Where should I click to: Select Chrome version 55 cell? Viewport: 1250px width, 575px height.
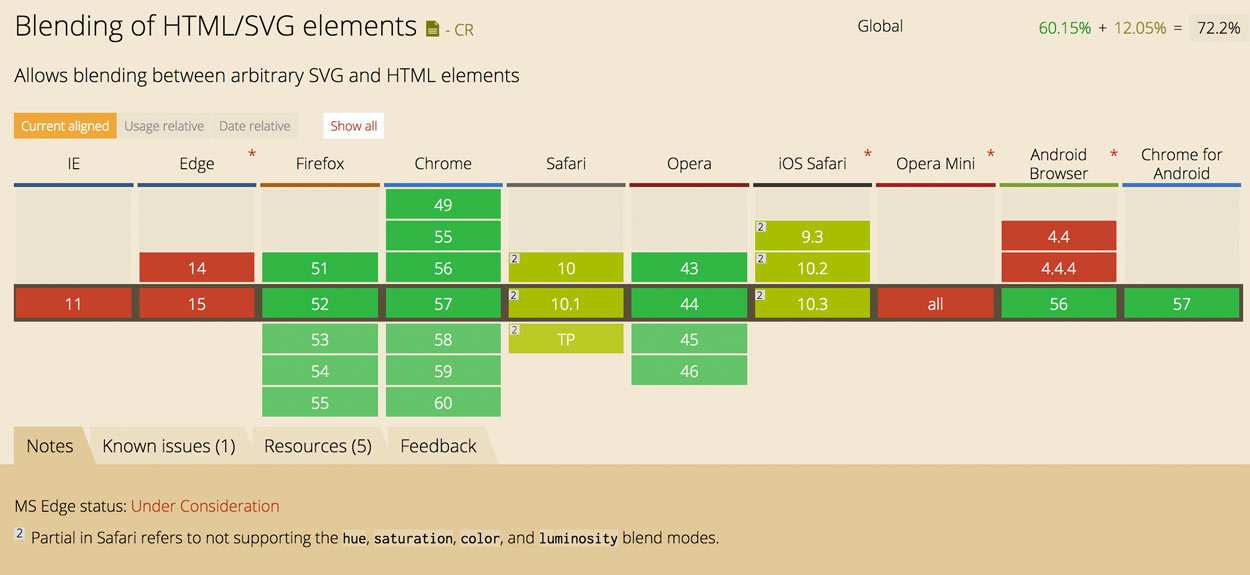(443, 236)
